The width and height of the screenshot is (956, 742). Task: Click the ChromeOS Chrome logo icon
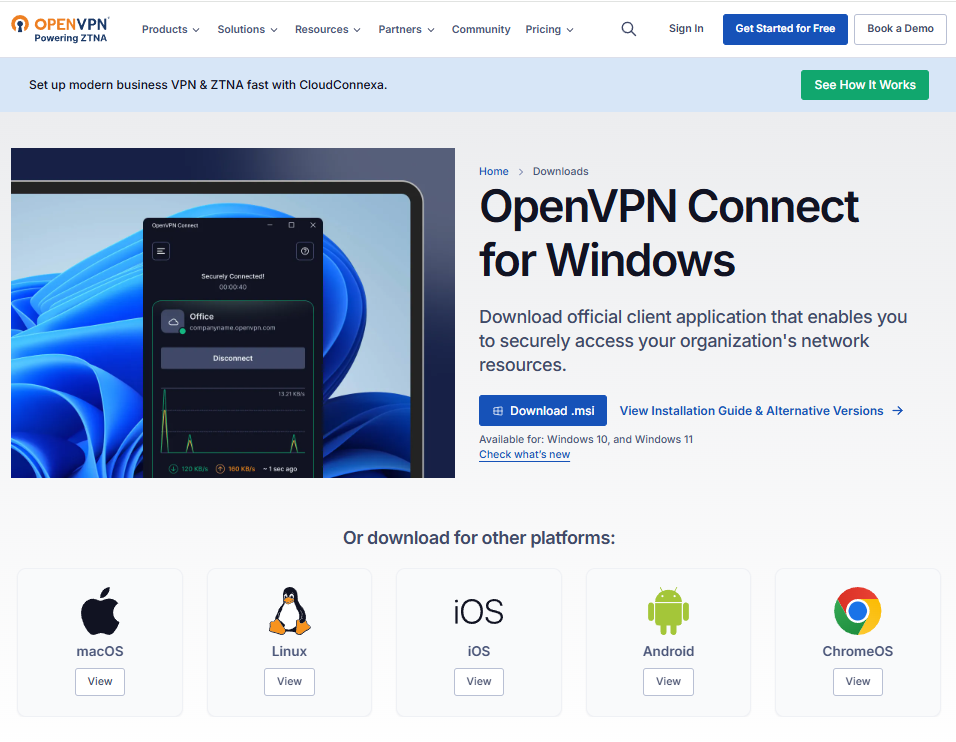(857, 611)
